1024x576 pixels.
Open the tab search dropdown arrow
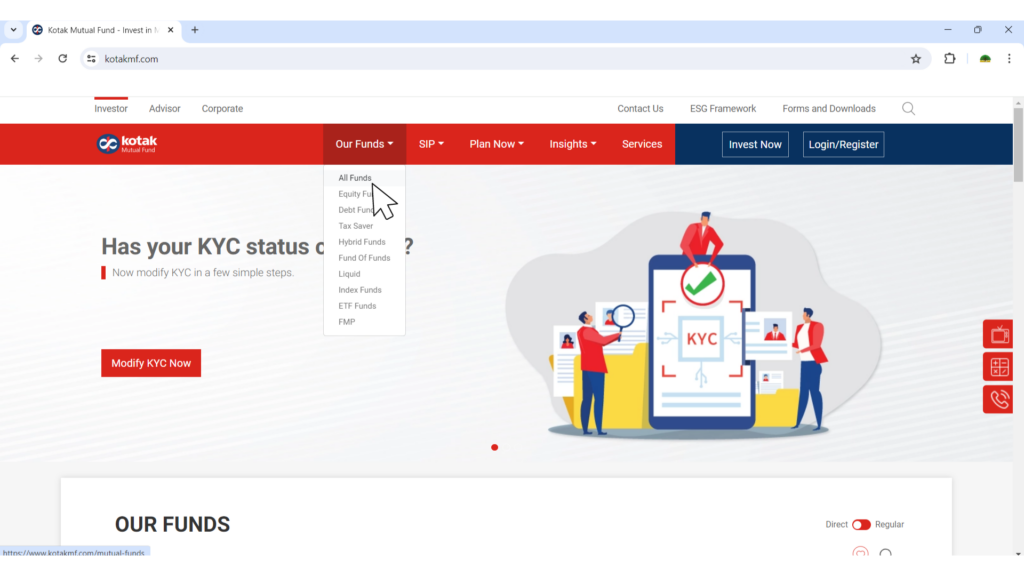pos(14,30)
